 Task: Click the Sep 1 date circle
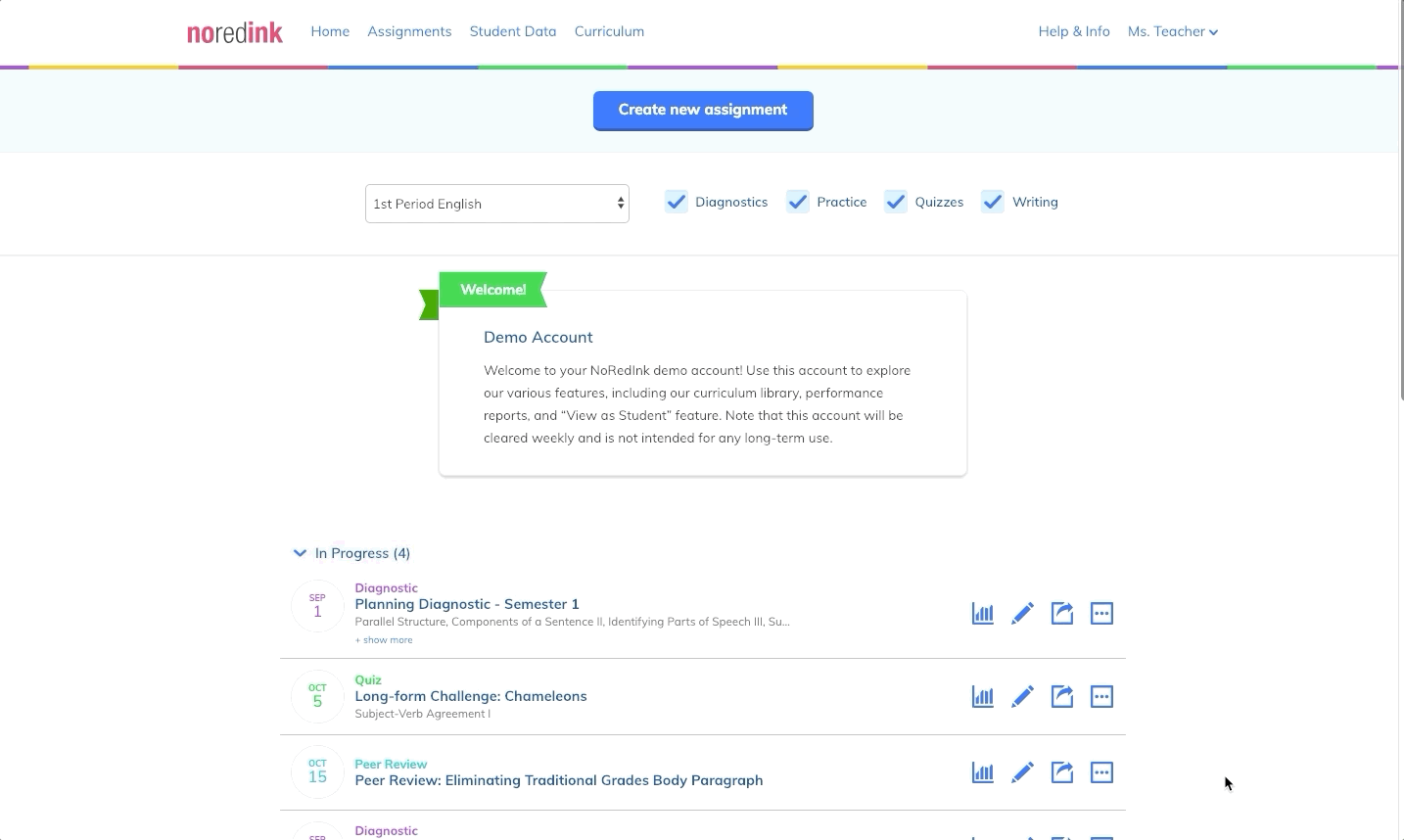coord(317,606)
